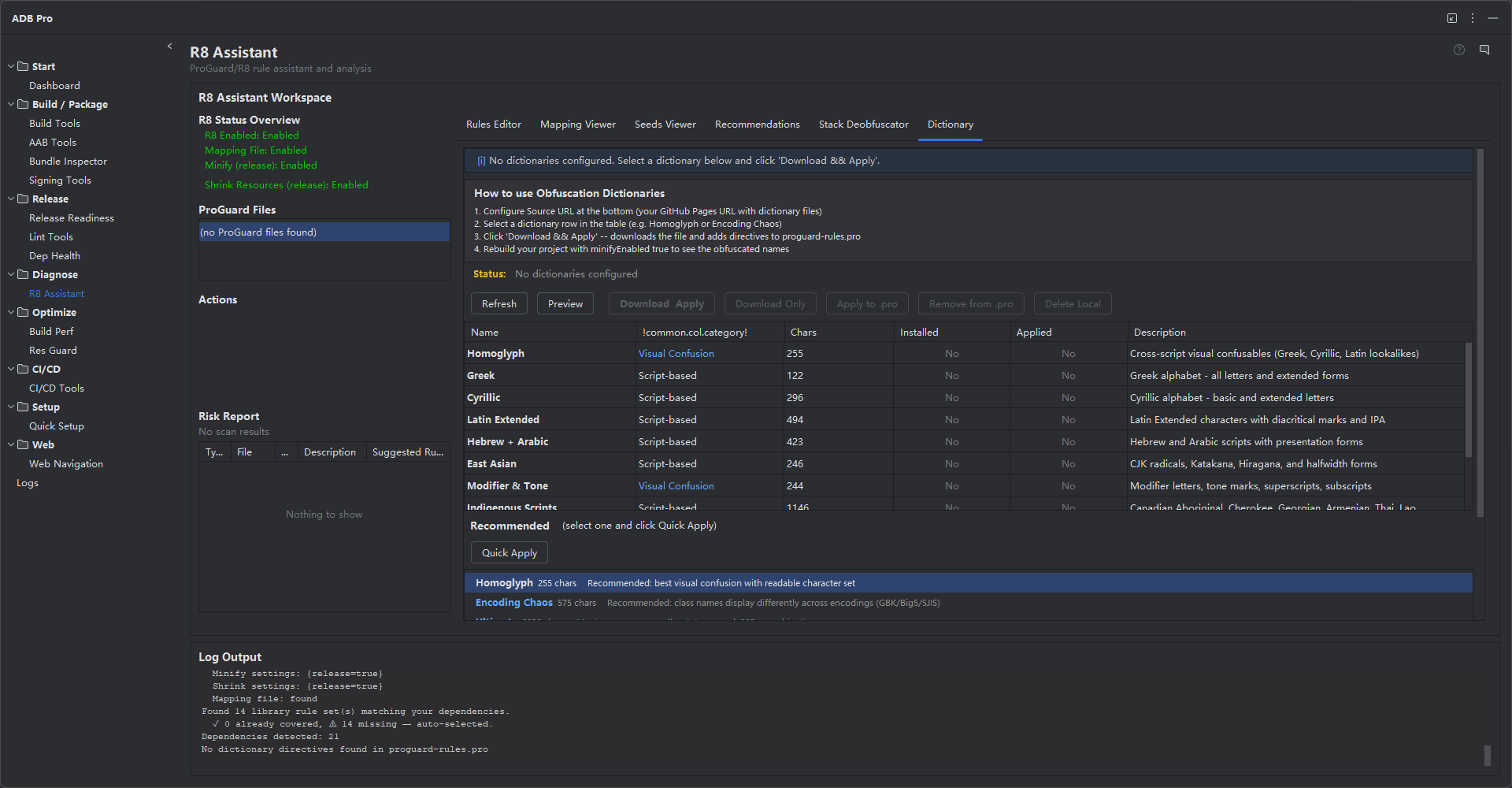Collapse the sidebar with the chevron arrow
This screenshot has height=788, width=1512.
point(169,46)
